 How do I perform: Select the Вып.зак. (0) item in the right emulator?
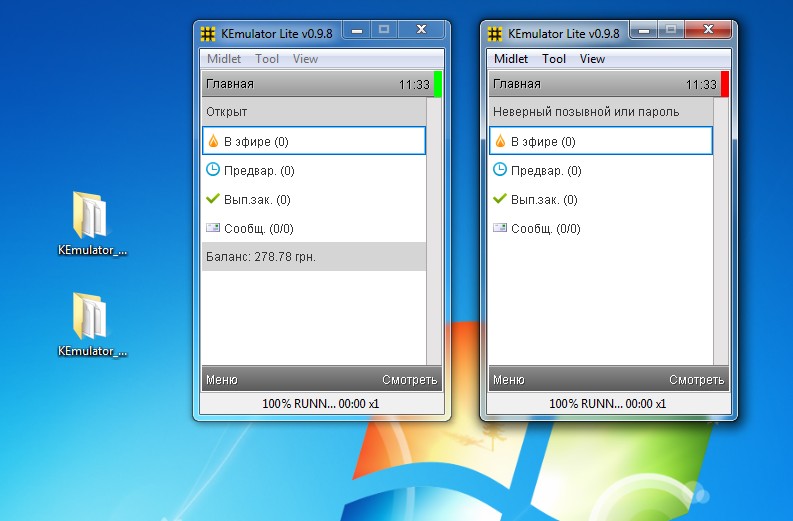click(544, 199)
